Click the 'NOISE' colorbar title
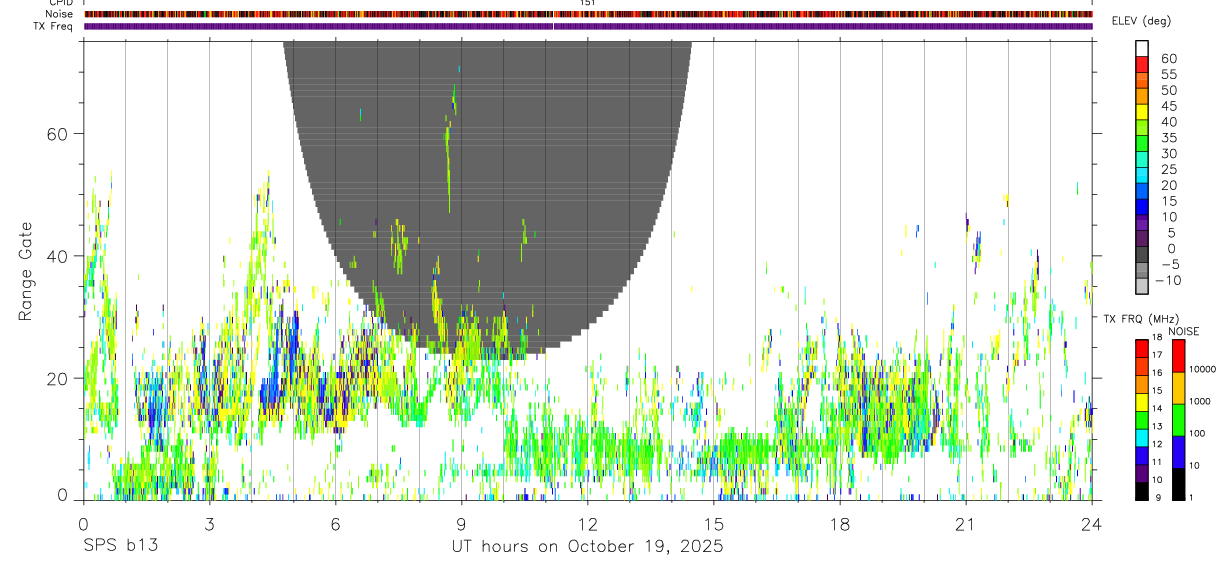 pos(1183,331)
